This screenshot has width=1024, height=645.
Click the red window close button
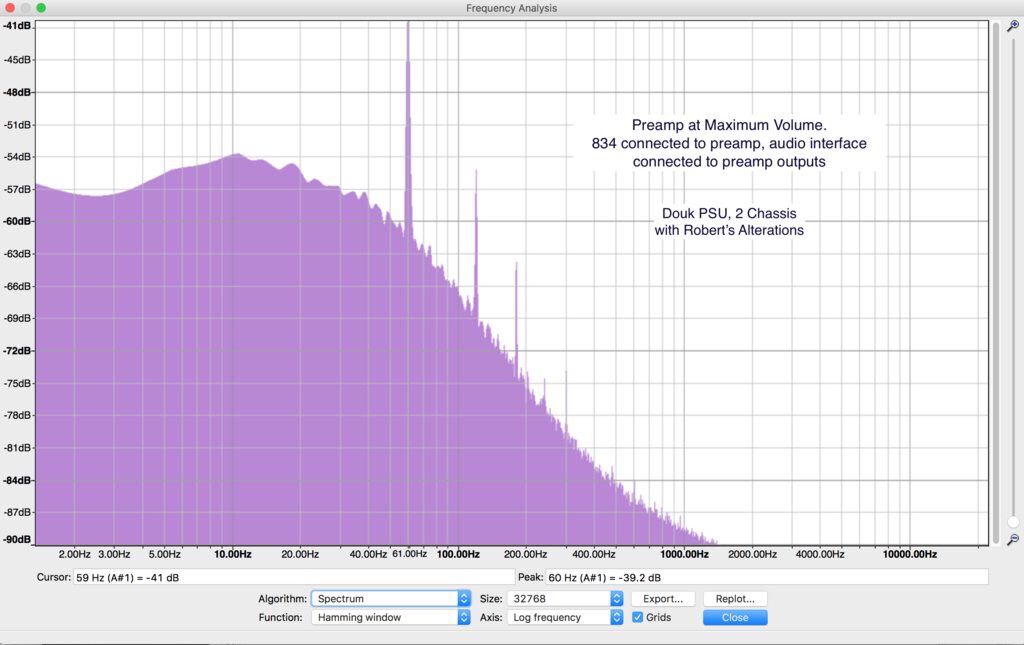coord(10,8)
